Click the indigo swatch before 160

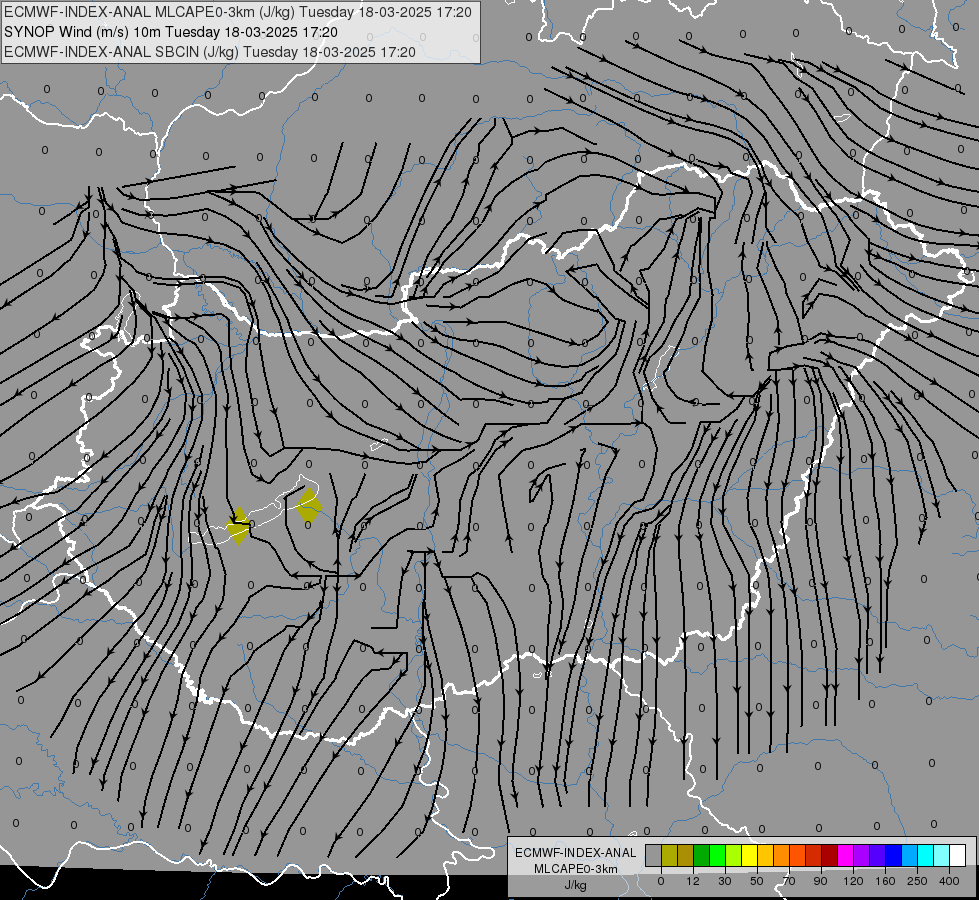pyautogui.click(x=878, y=856)
